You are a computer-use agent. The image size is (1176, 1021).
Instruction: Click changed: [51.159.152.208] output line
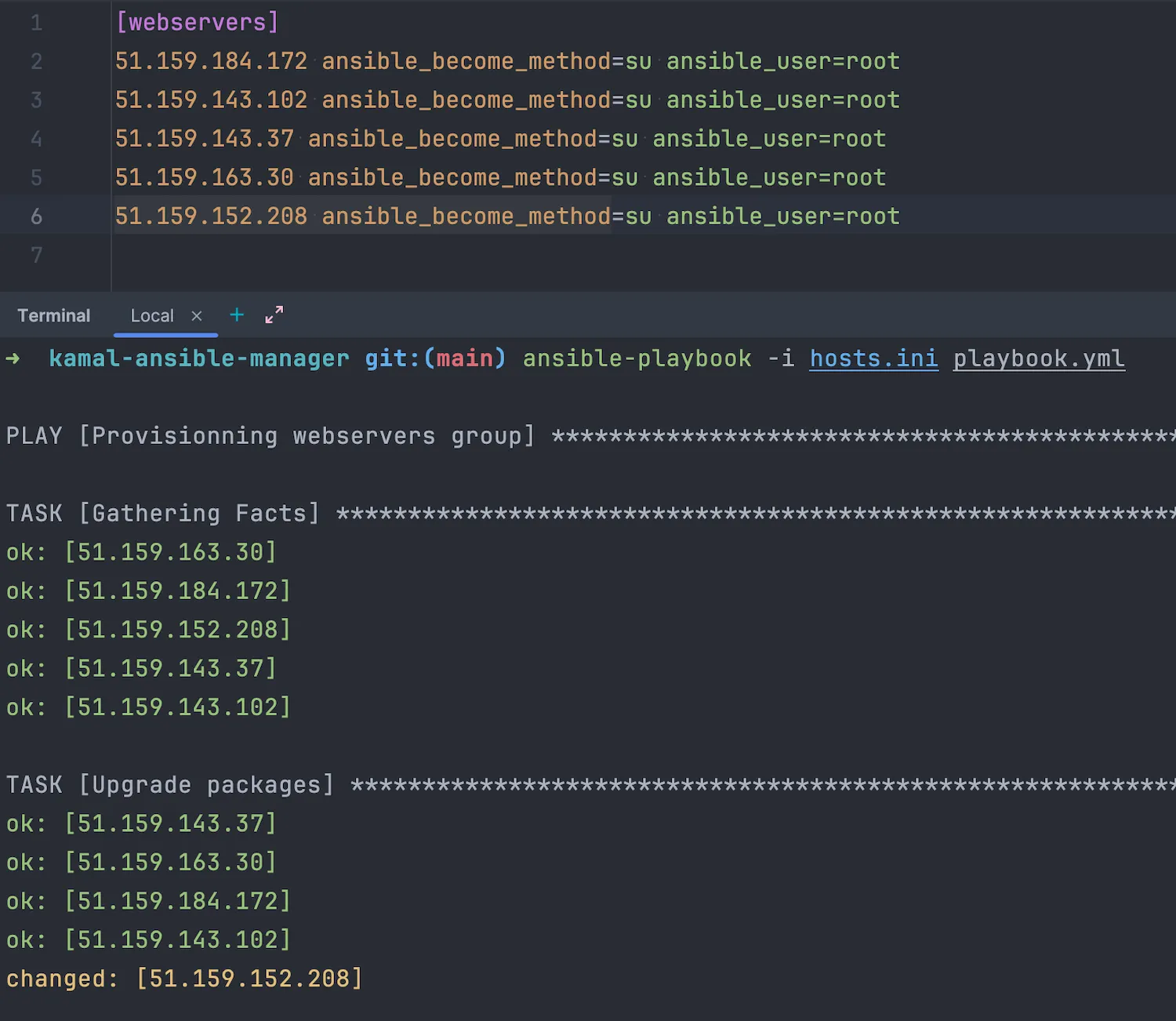184,979
